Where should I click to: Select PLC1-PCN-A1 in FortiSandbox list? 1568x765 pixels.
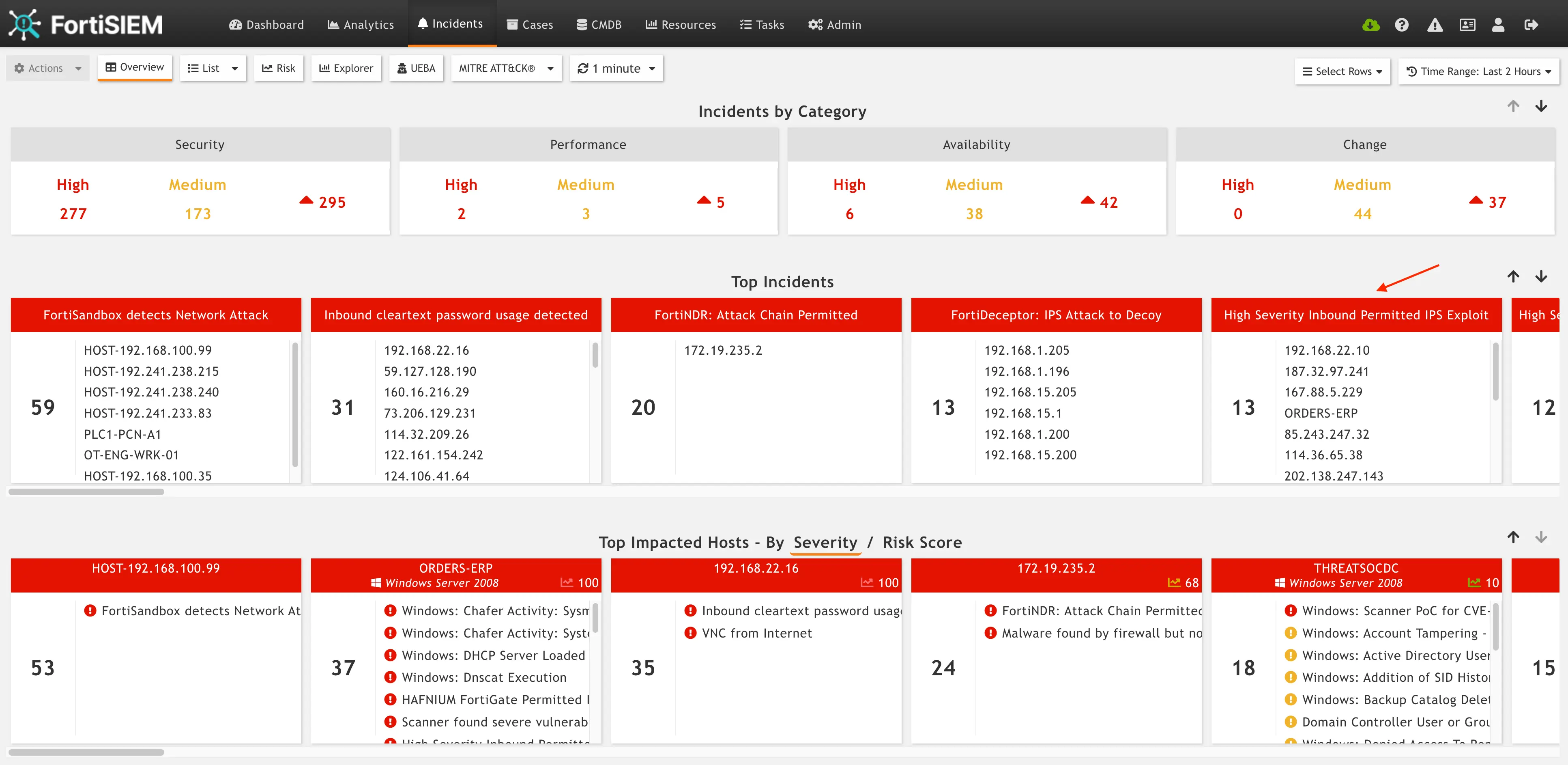pos(122,434)
